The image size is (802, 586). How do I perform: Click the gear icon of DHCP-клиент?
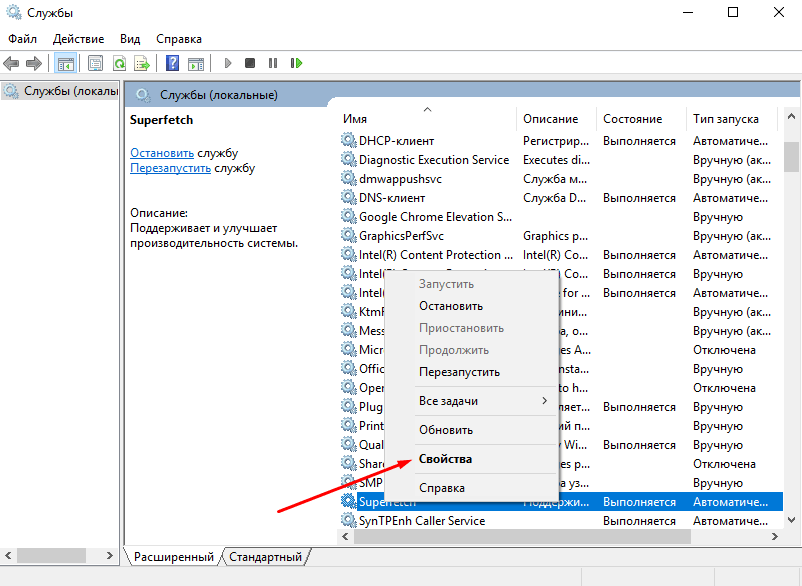(349, 140)
